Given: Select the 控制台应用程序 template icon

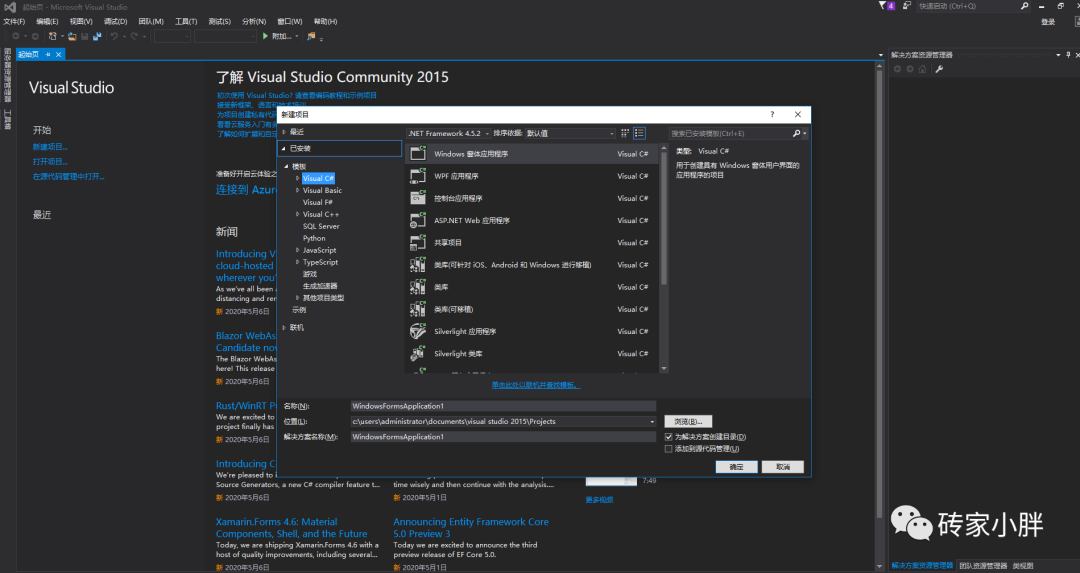Looking at the screenshot, I should pos(418,198).
